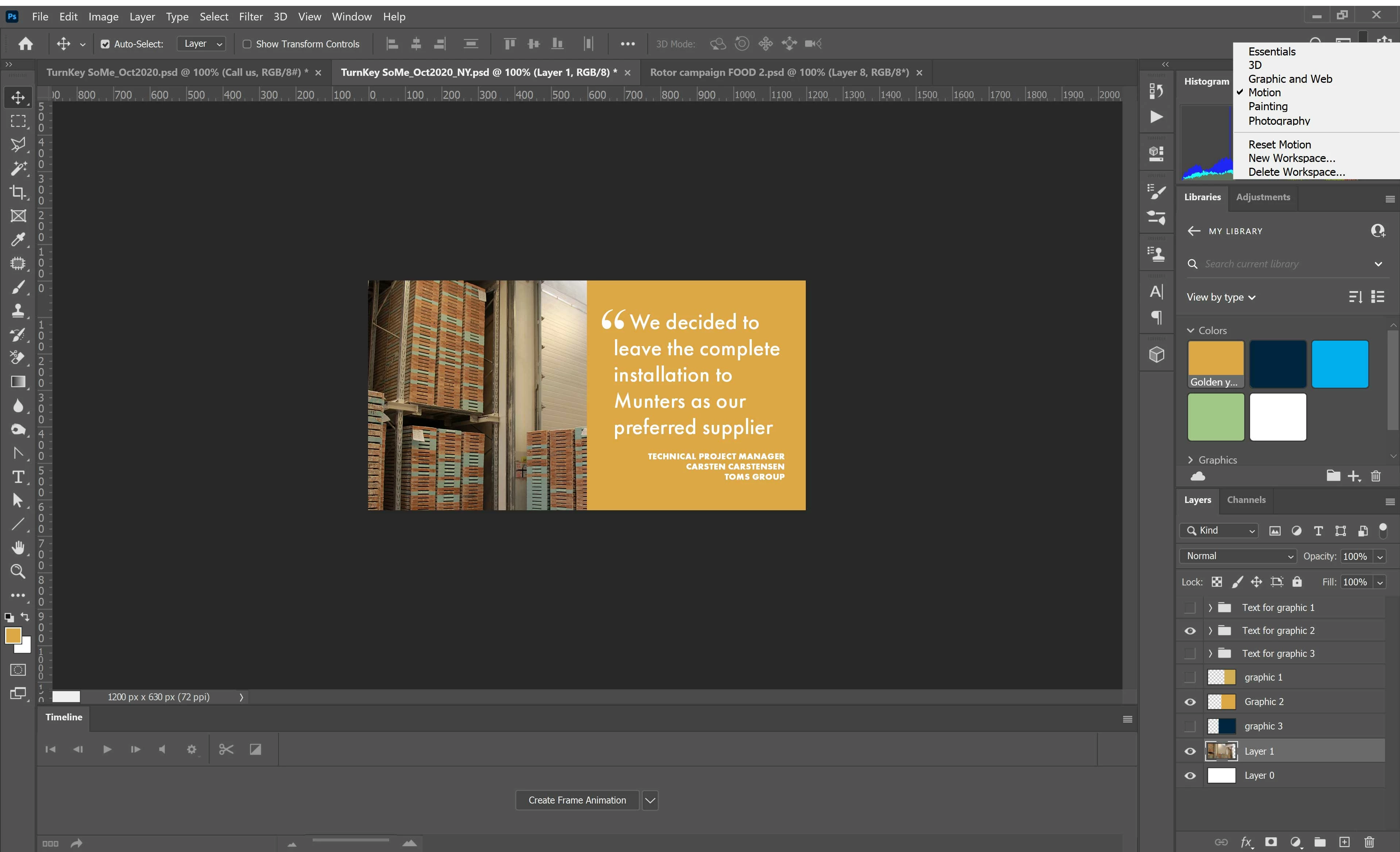Select the Horizontal Type tool
This screenshot has height=852, width=1400.
(18, 477)
